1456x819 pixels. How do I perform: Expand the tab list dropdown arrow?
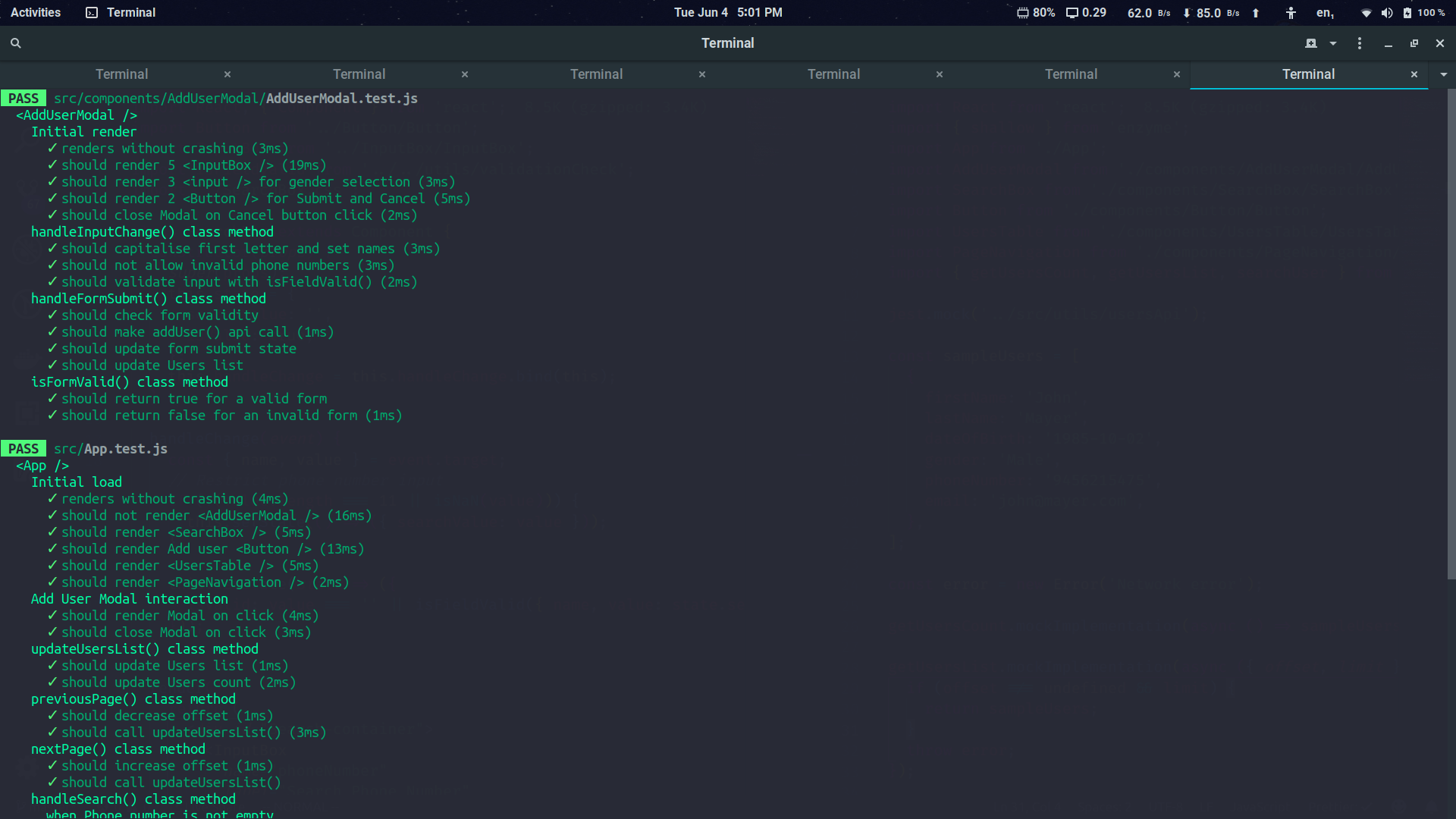[x=1443, y=74]
